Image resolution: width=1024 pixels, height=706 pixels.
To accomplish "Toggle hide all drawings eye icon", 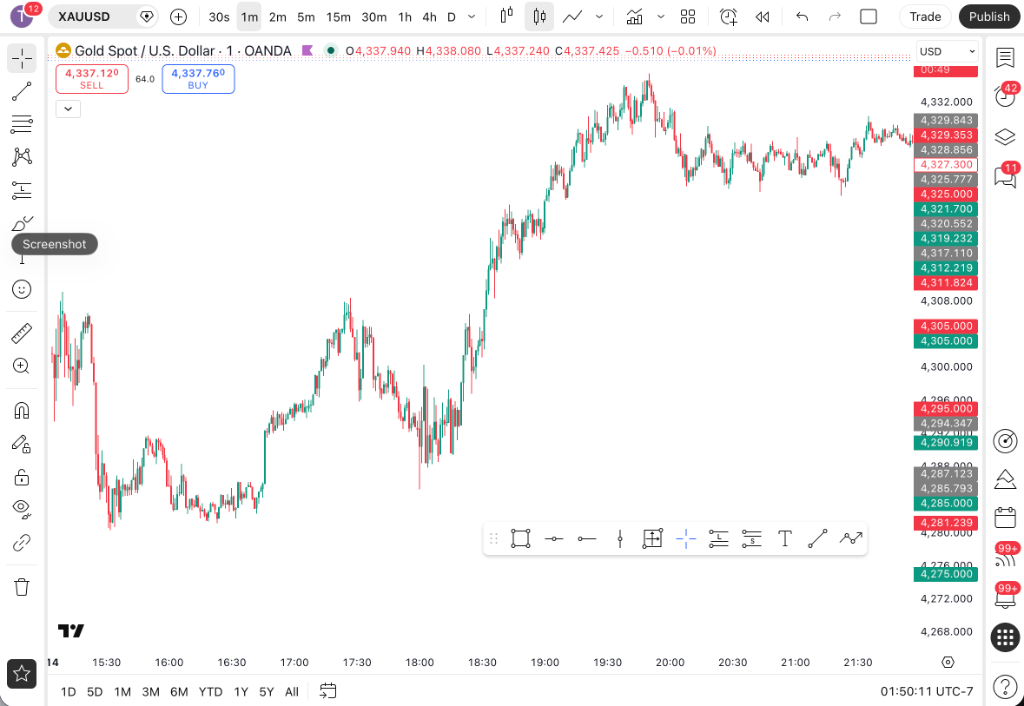I will (x=22, y=508).
